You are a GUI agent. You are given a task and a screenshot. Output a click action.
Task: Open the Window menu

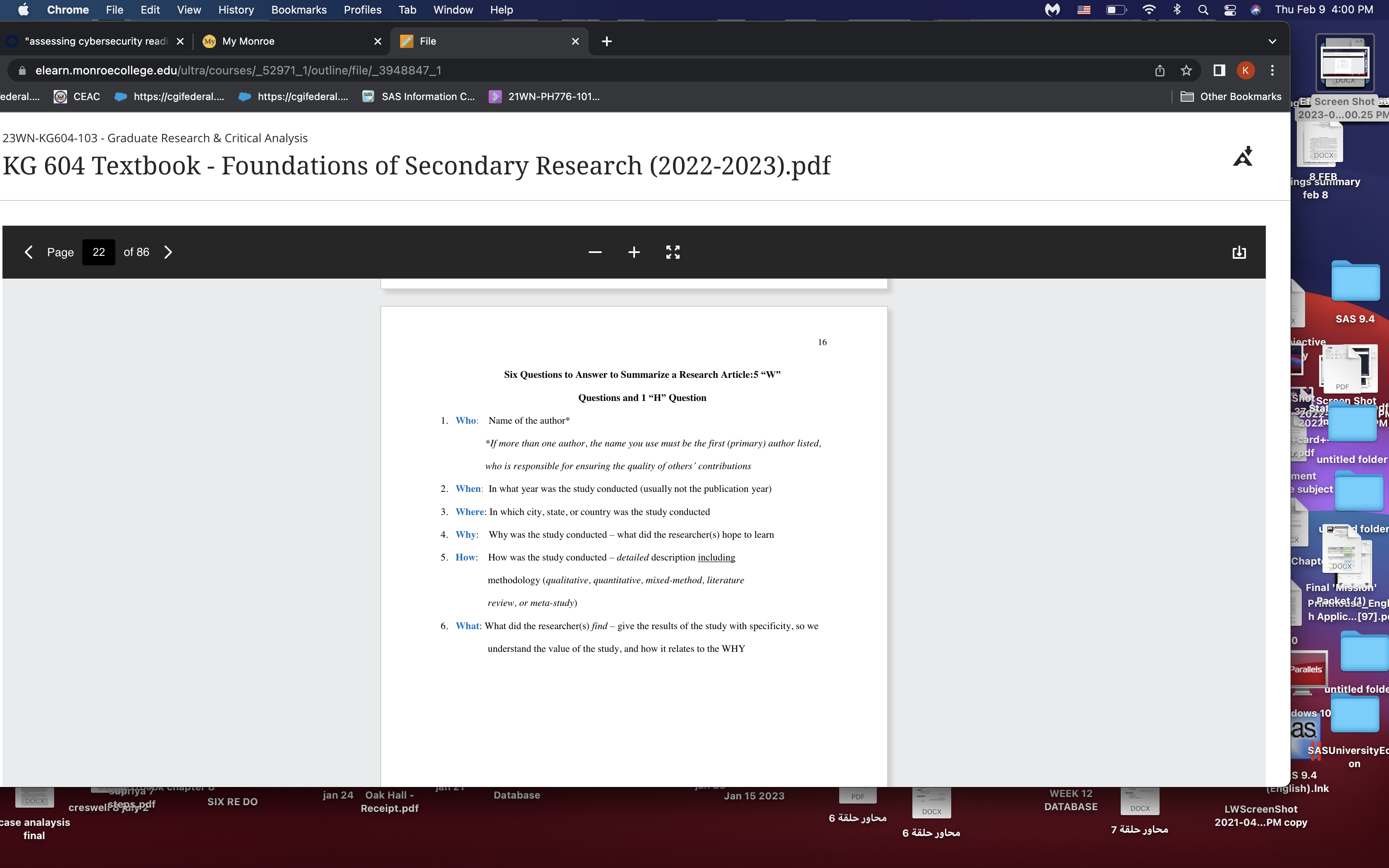453,10
